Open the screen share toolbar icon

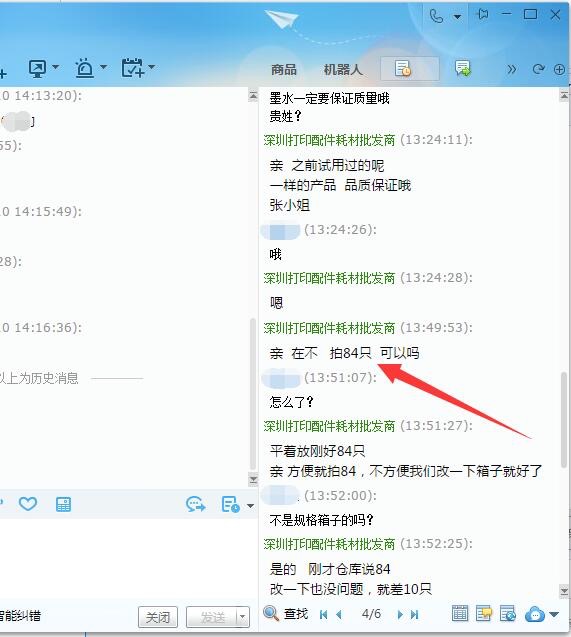pyautogui.click(x=37, y=69)
